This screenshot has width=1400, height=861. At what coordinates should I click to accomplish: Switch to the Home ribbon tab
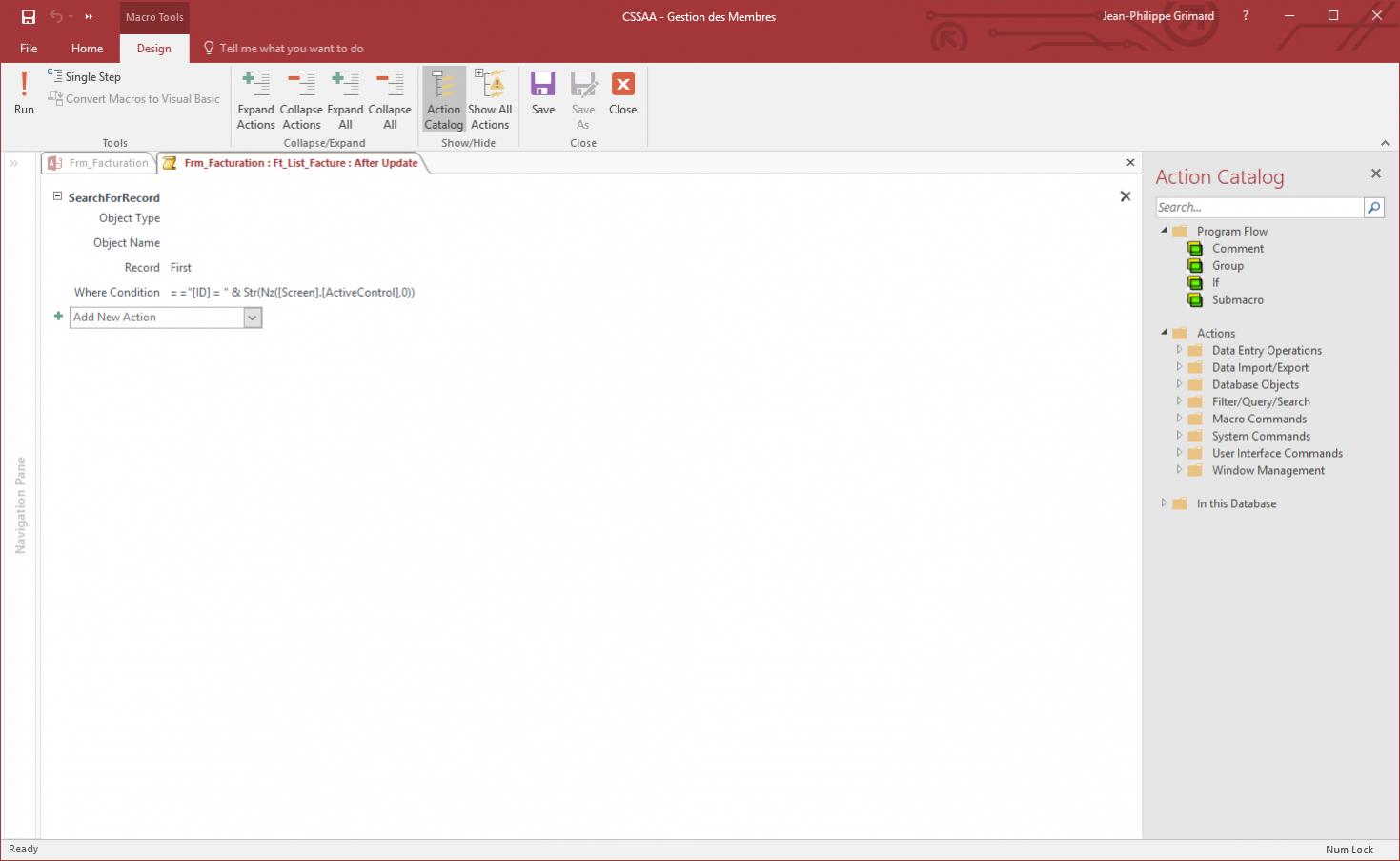point(87,48)
